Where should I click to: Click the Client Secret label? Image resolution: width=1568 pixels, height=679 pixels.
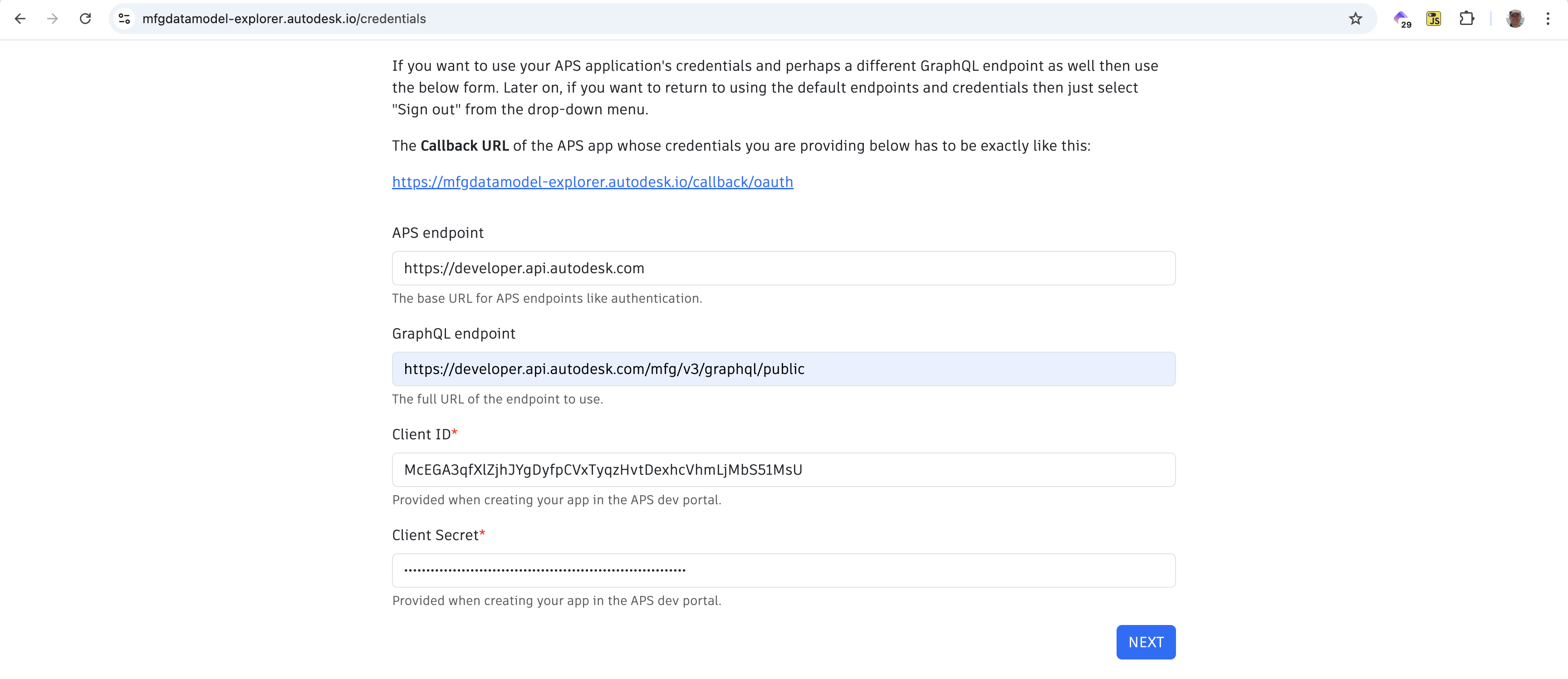[x=435, y=535]
